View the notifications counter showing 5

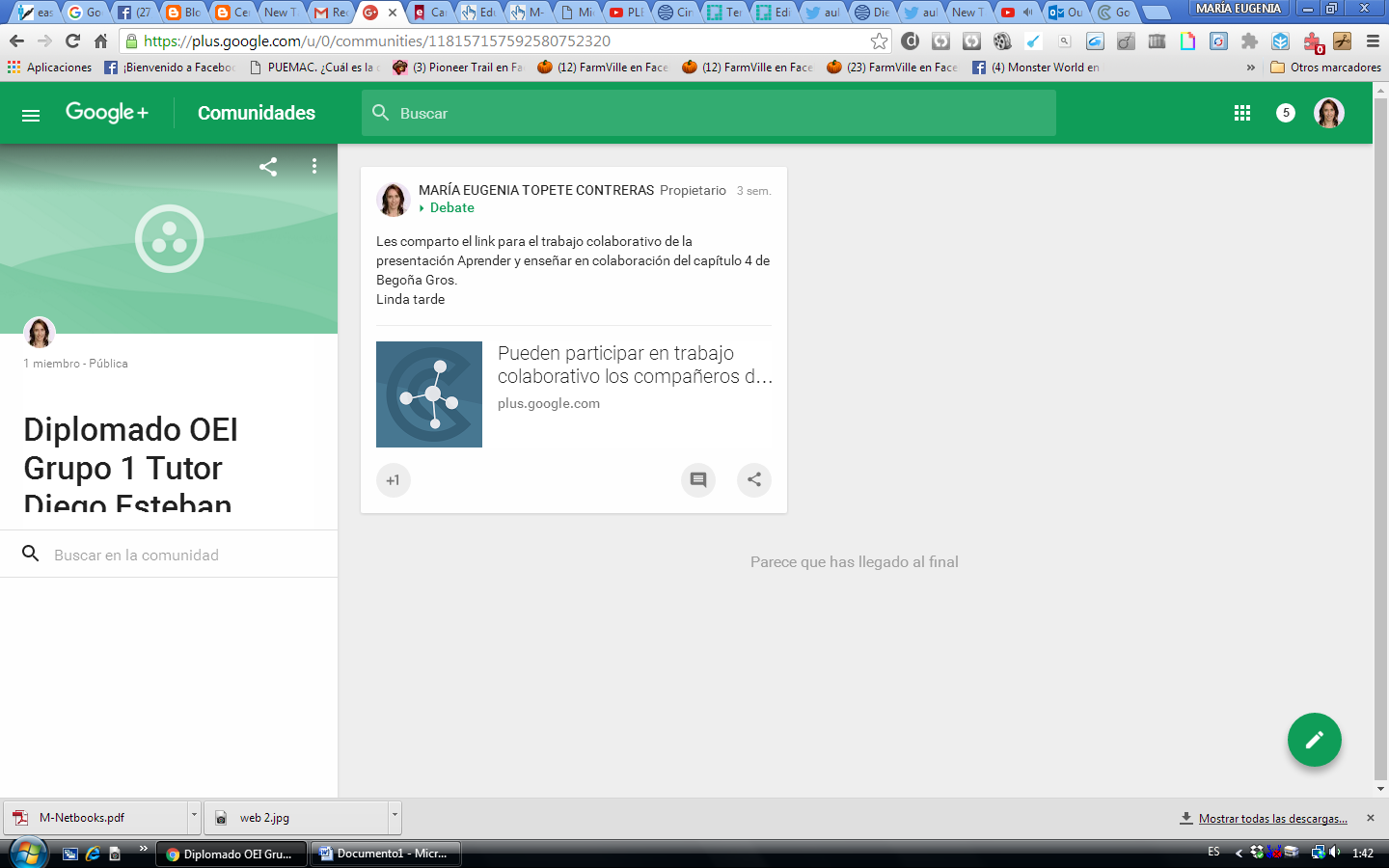coord(1286,113)
